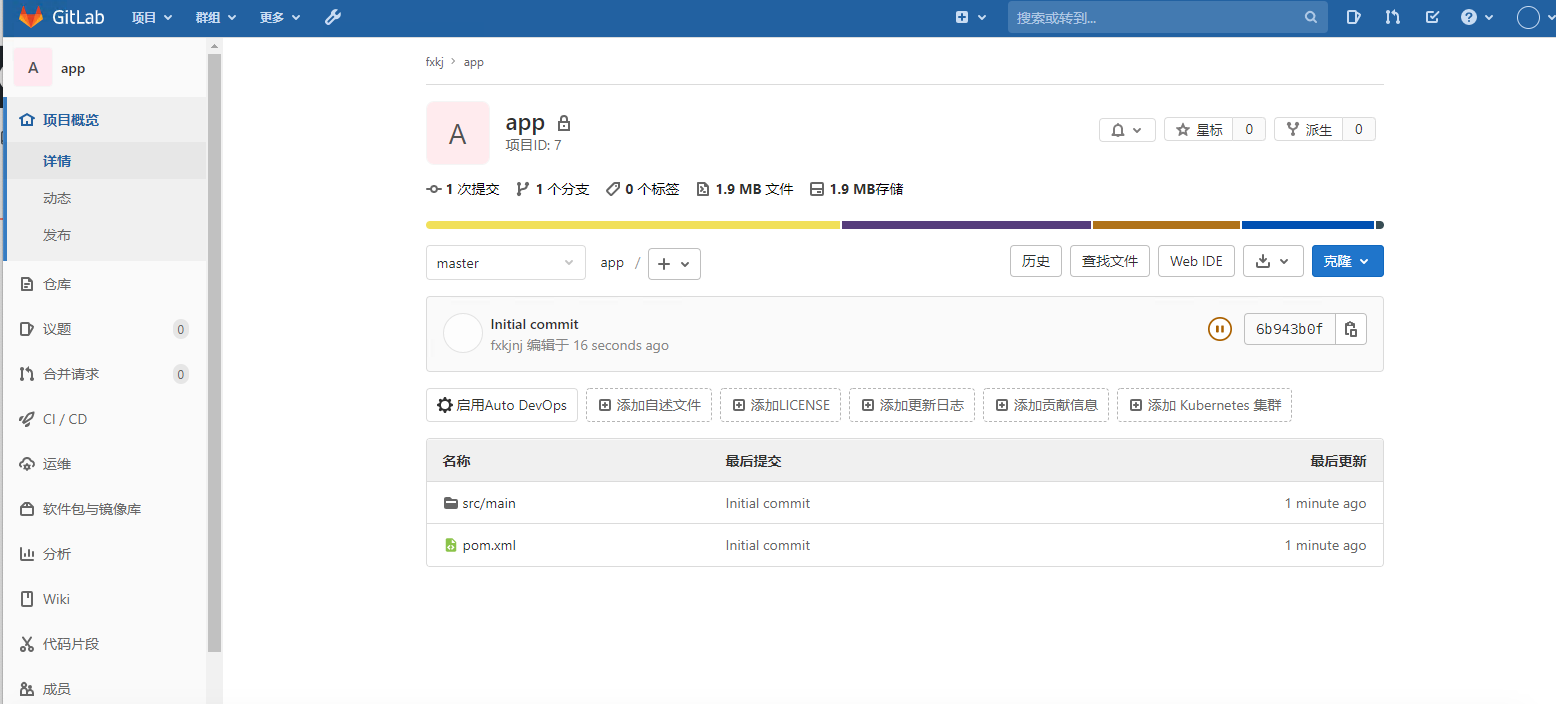Copy commit SHA with clipboard icon
1556x704 pixels.
tap(1351, 329)
